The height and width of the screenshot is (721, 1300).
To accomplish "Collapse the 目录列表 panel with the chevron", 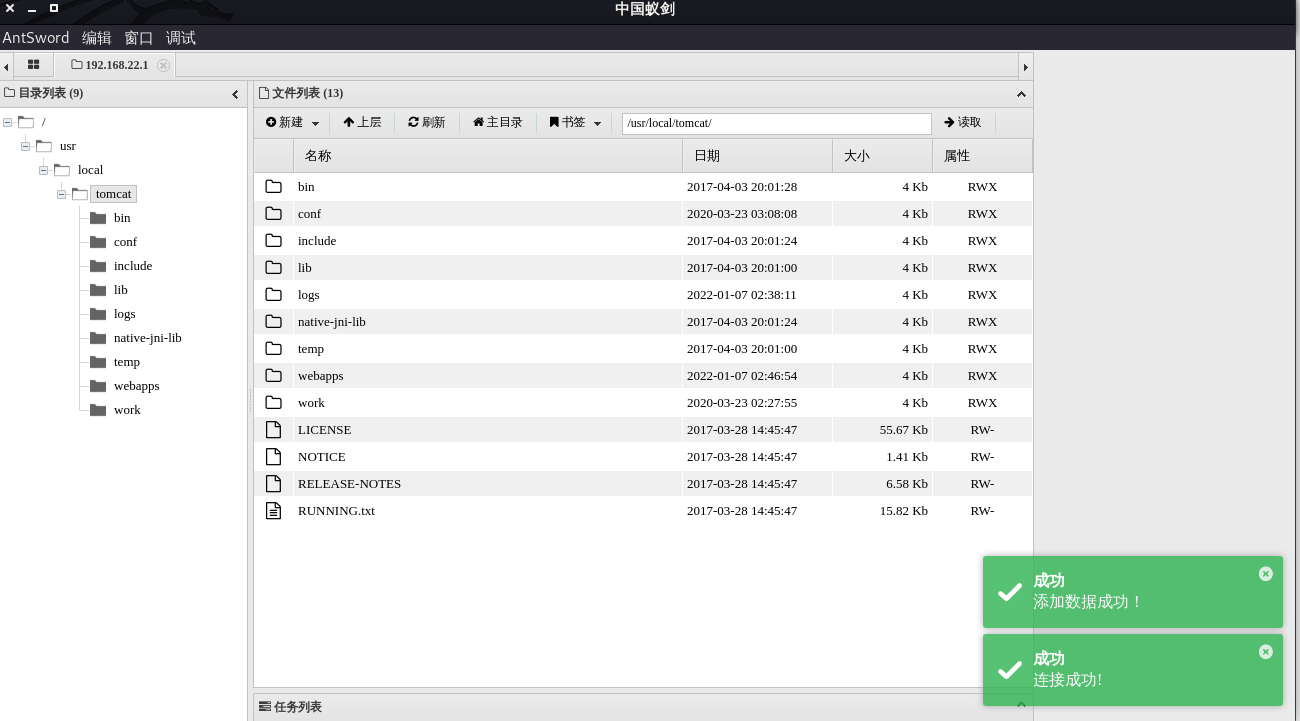I will click(x=236, y=94).
